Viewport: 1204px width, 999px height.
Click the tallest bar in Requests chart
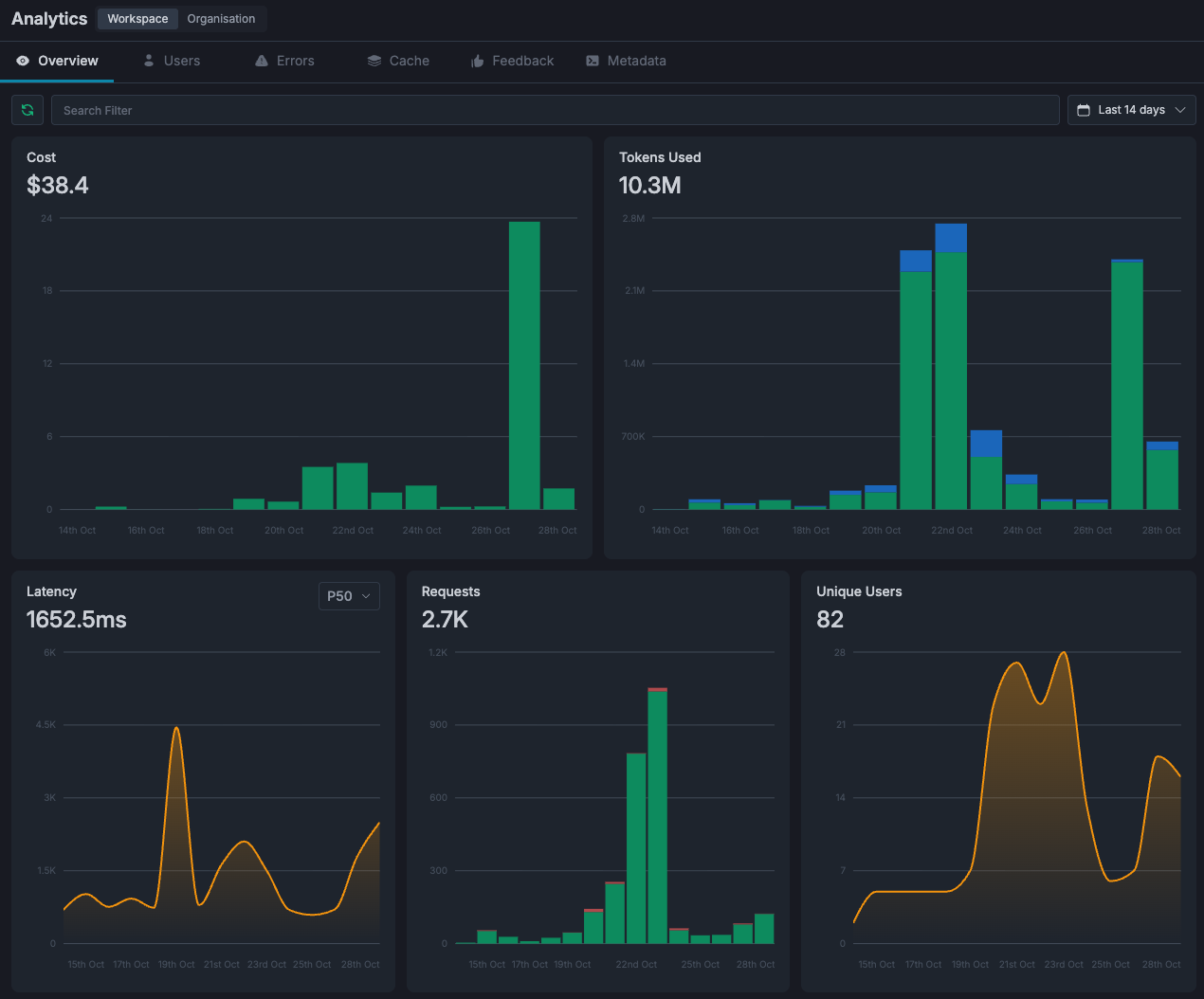657,815
